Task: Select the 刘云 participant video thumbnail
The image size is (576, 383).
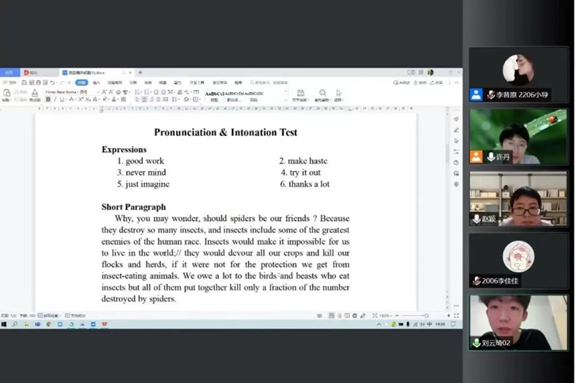Action: pos(518,323)
